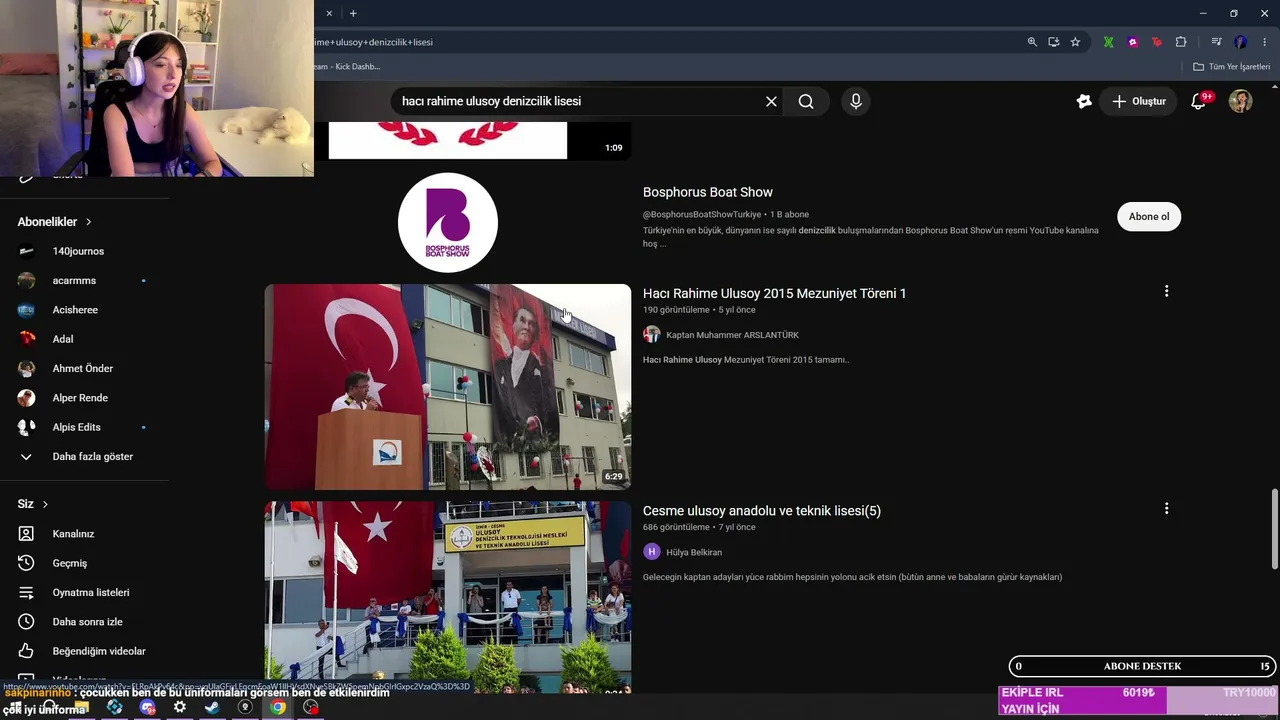
Task: Start voice search with the microphone icon
Action: click(855, 101)
